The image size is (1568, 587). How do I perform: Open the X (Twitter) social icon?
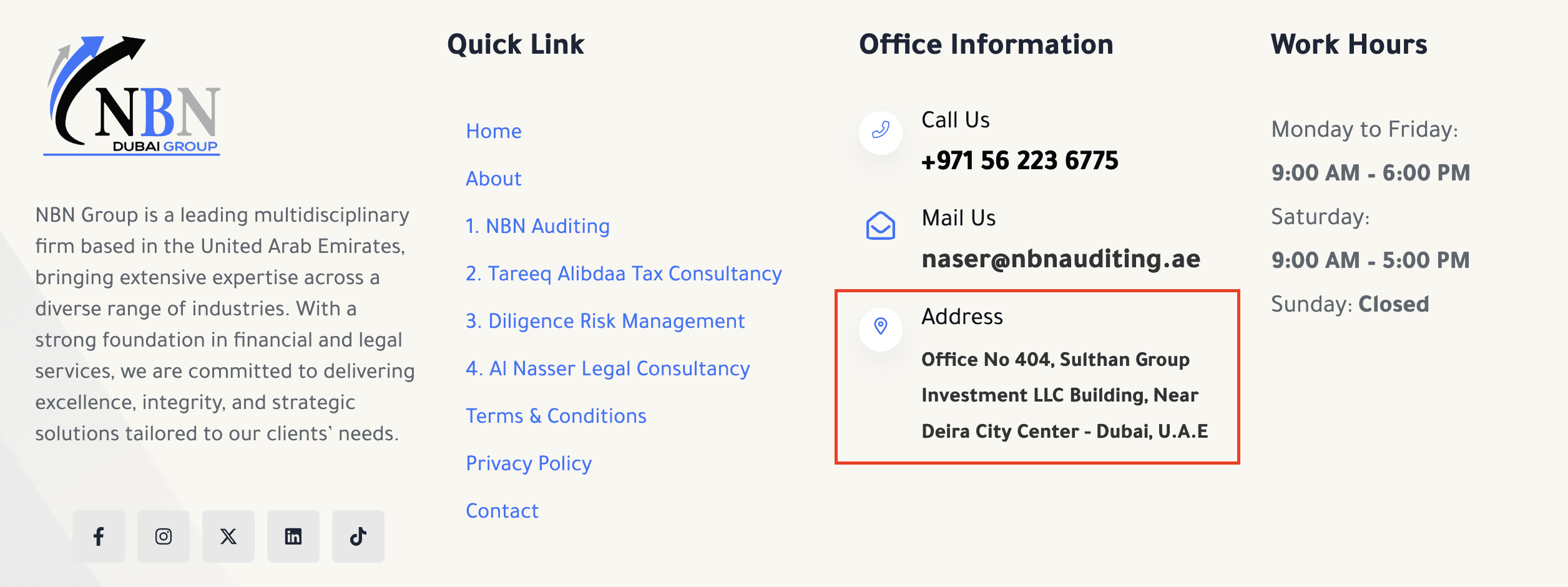[228, 536]
